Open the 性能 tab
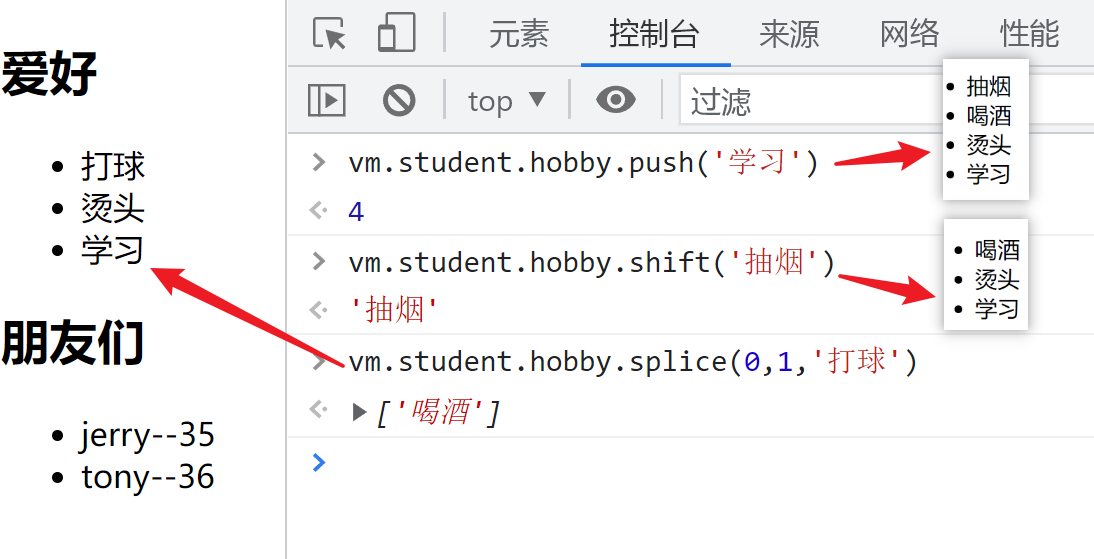Image resolution: width=1094 pixels, height=559 pixels. pyautogui.click(x=1029, y=34)
